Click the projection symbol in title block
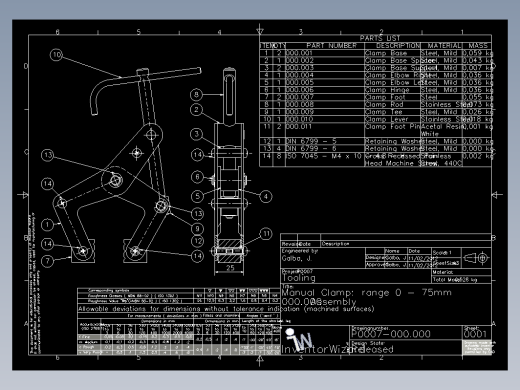The width and height of the screenshot is (520, 390). pos(476,258)
